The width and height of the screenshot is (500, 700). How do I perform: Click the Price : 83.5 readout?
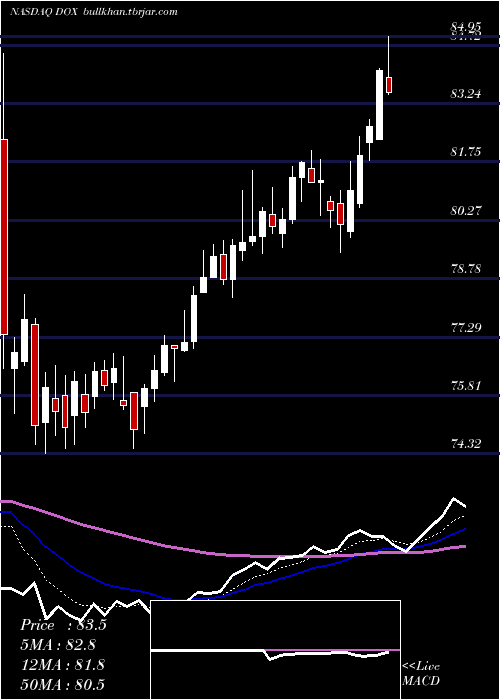[x=63, y=625]
